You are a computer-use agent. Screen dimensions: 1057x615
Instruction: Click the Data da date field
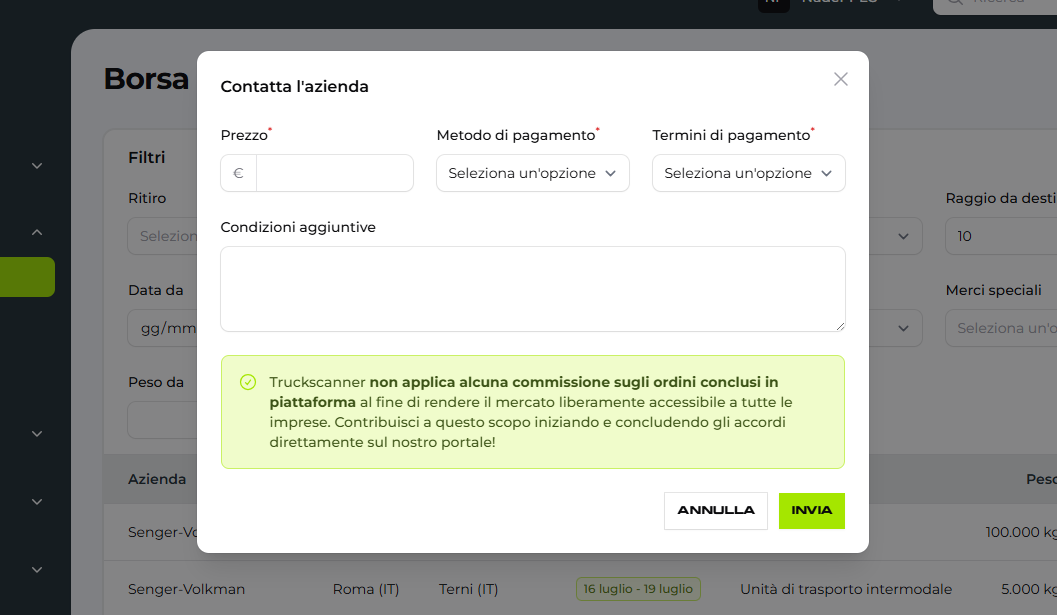click(x=162, y=328)
